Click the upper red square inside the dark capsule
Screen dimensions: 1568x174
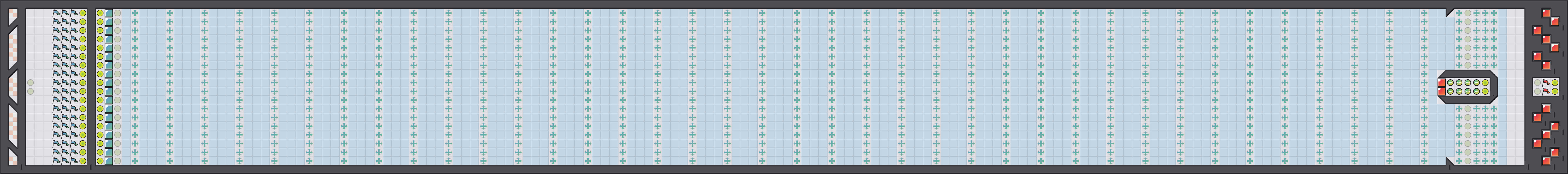pos(1442,83)
